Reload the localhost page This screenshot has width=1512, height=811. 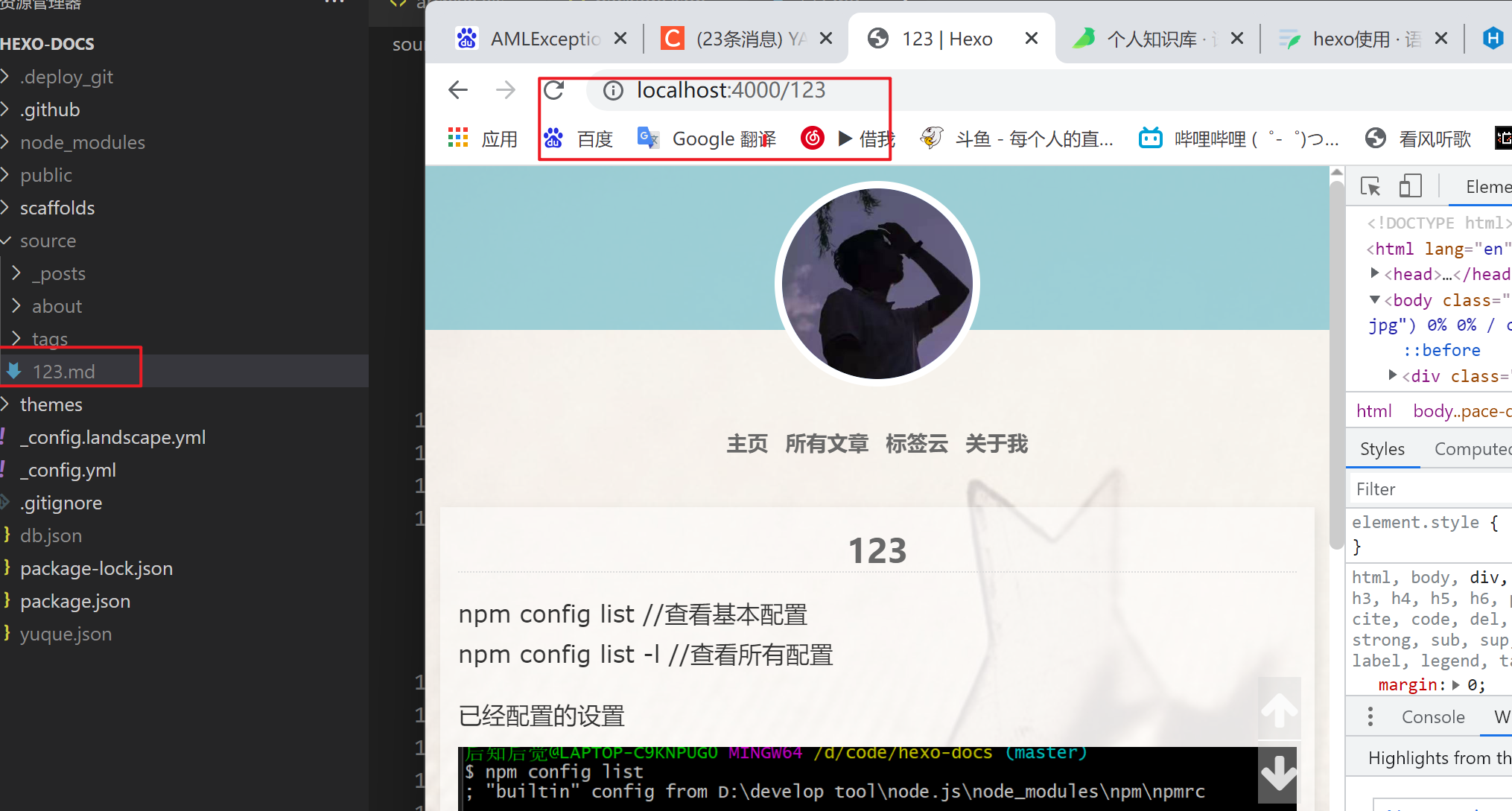553,91
